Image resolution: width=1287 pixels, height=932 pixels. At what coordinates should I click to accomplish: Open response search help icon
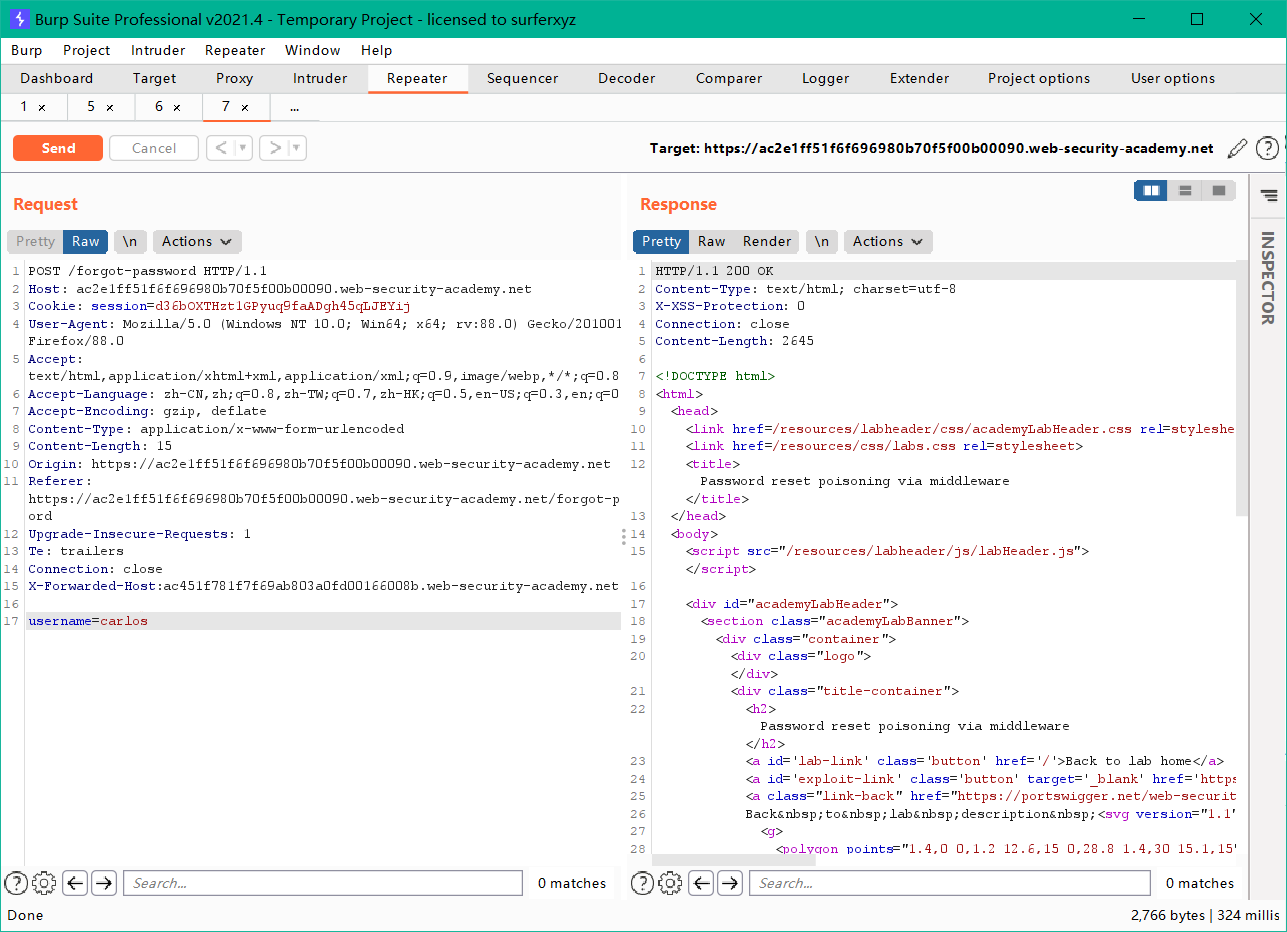coord(643,883)
